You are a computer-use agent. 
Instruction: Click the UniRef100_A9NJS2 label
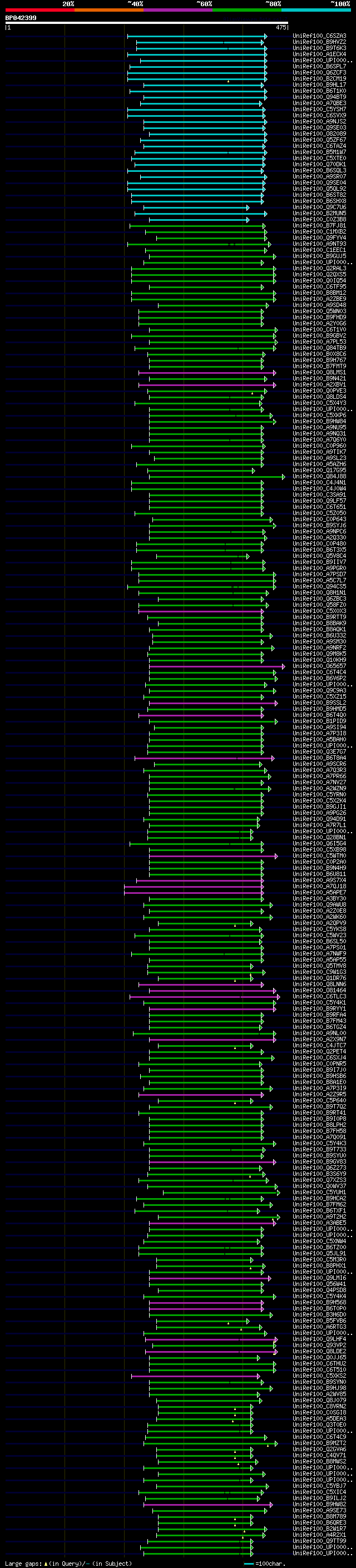[319, 122]
